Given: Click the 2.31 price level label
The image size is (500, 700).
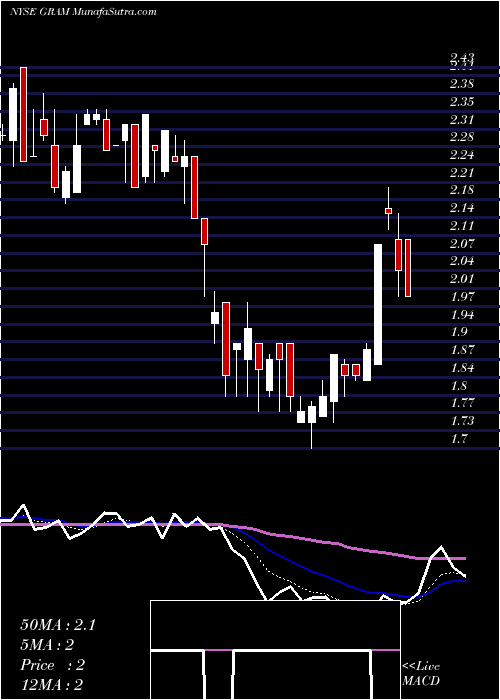Looking at the screenshot, I should pyautogui.click(x=462, y=120).
